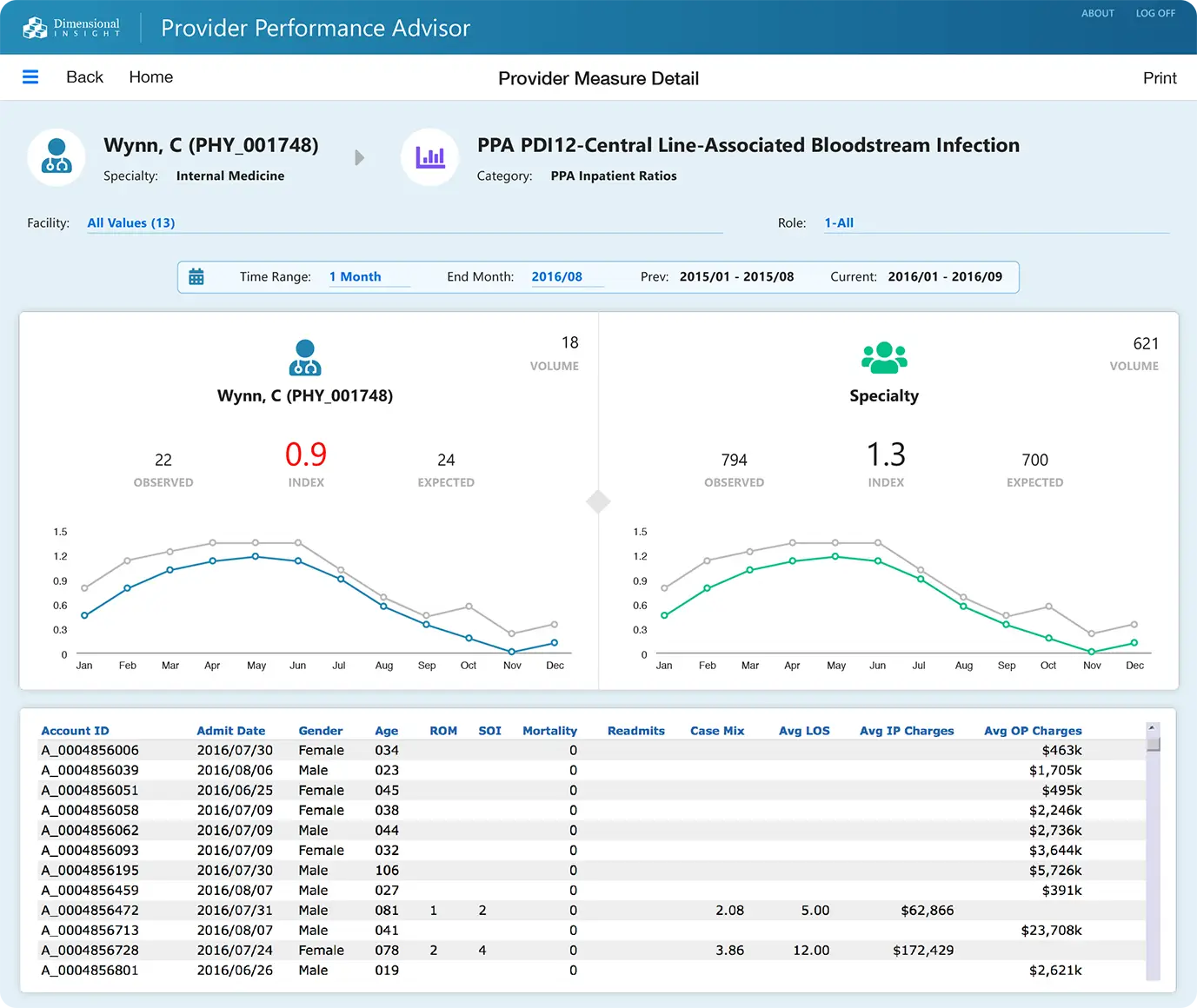1197x1008 pixels.
Task: Click the Dimensional Insight logo
Action: pyautogui.click(x=71, y=28)
